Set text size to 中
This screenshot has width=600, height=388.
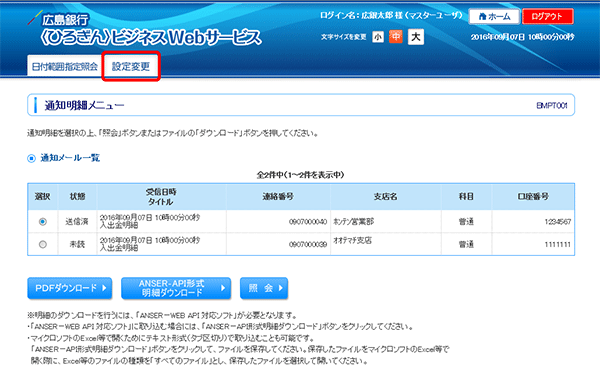[x=396, y=37]
